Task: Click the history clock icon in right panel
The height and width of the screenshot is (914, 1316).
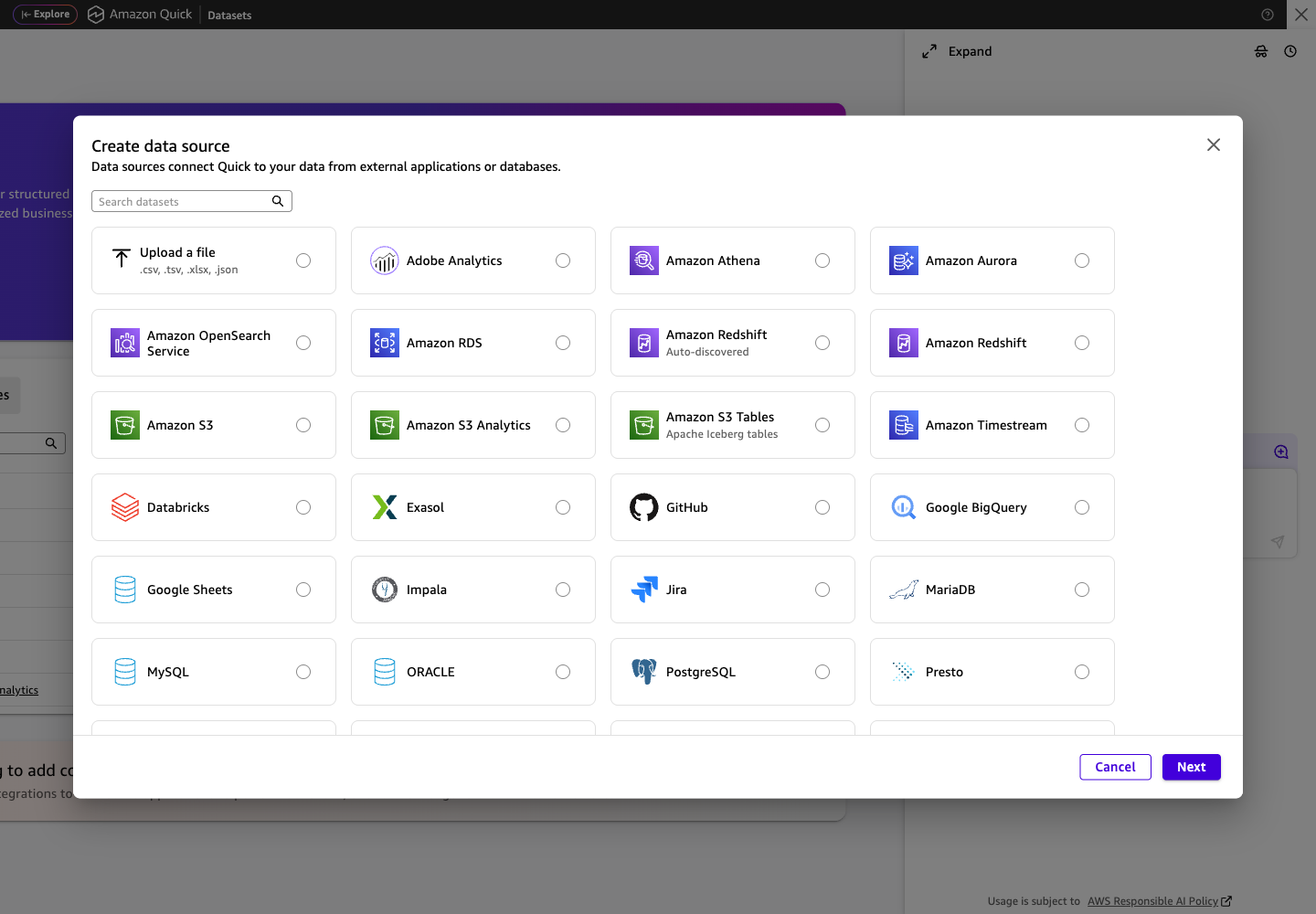Action: (1290, 51)
